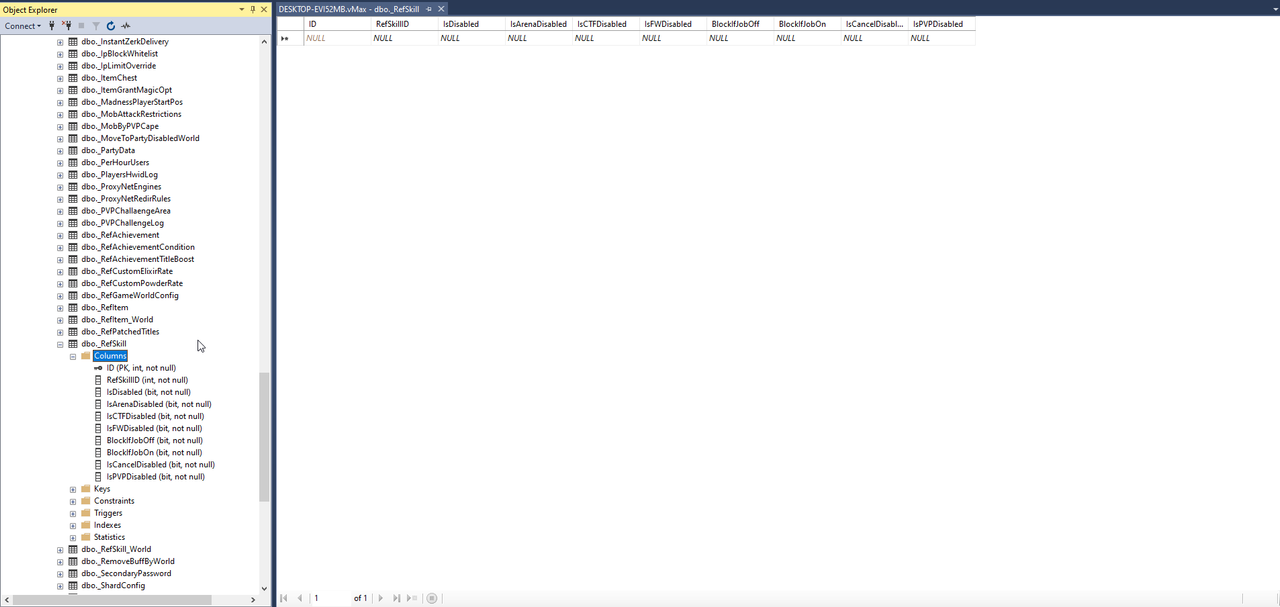The image size is (1280, 607).
Task: Click the Triggers folder icon
Action: (86, 513)
